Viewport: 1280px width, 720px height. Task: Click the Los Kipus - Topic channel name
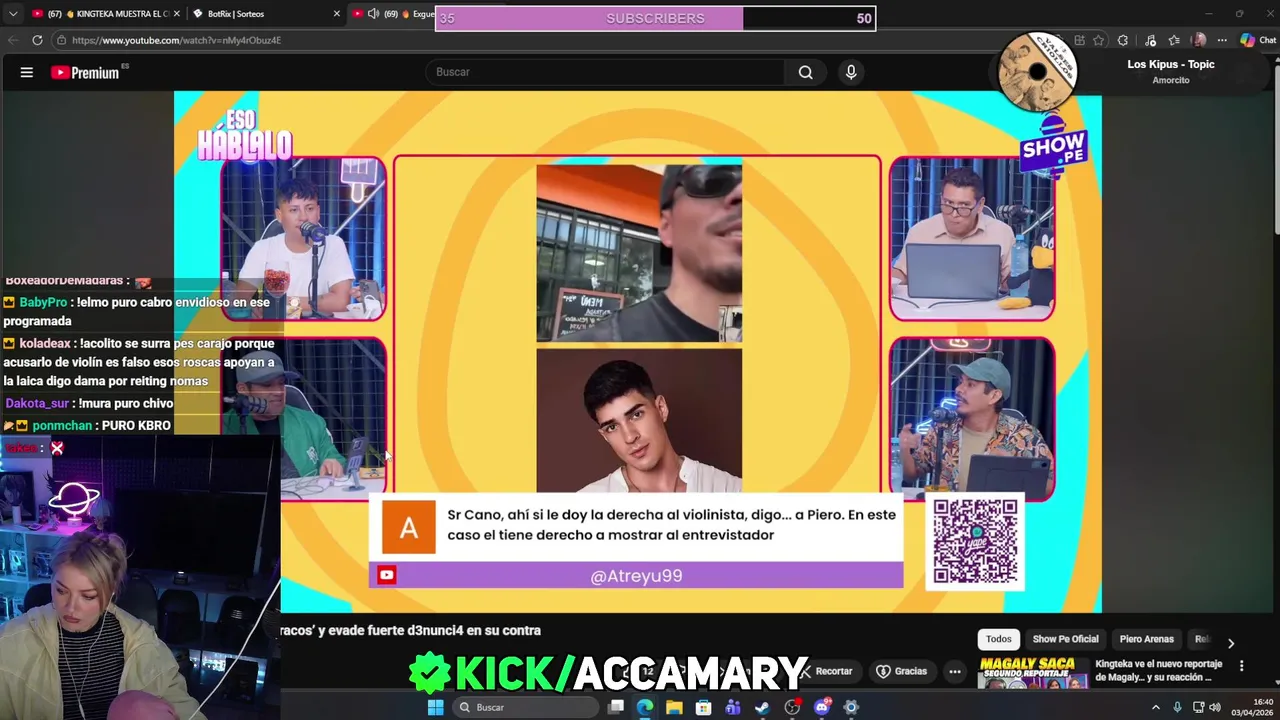1171,64
